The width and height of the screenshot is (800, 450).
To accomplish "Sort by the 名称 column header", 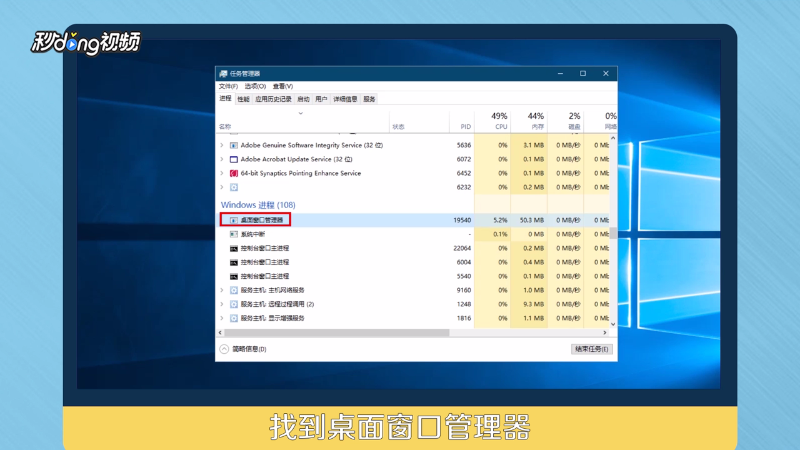I will 303,121.
